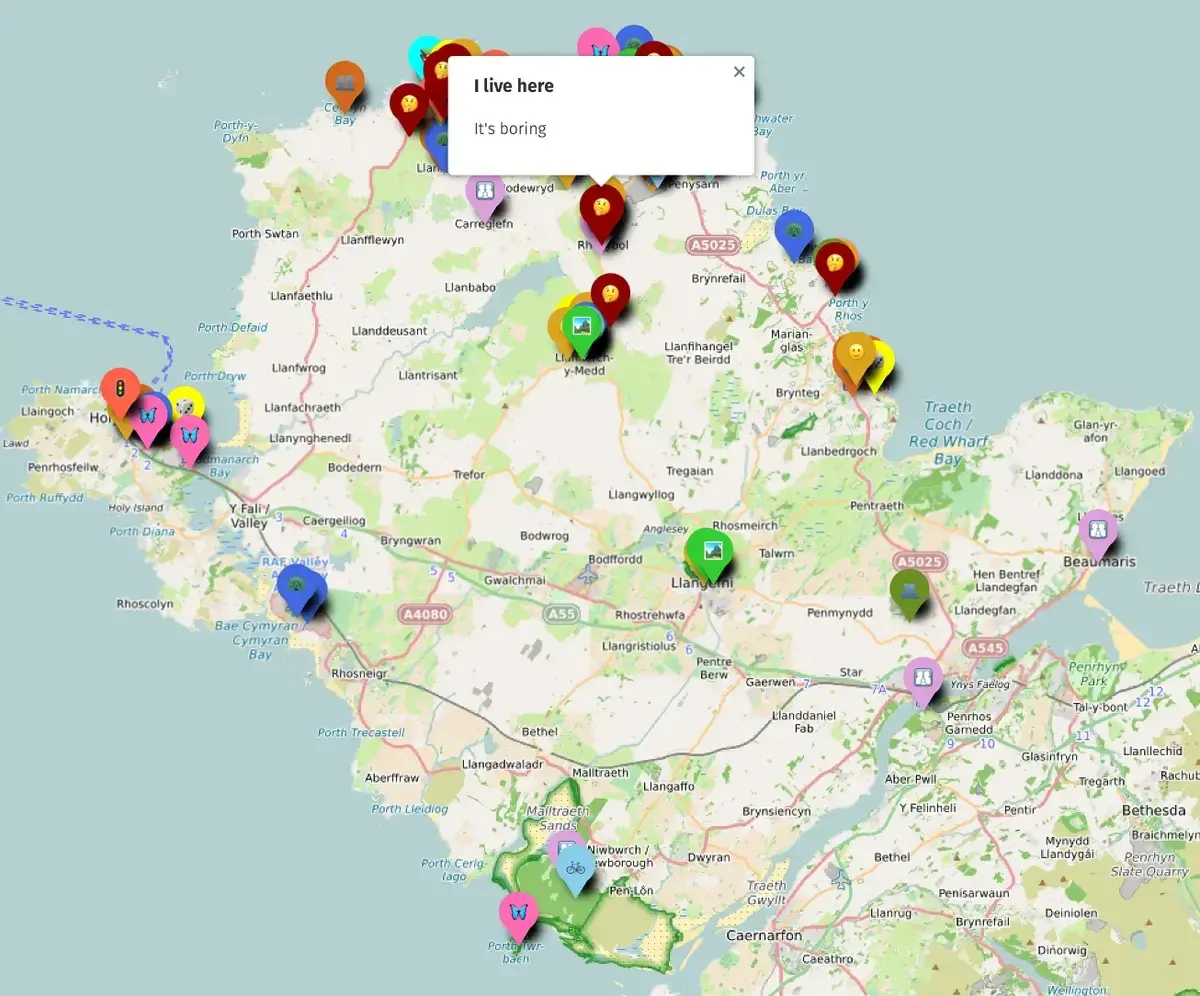Select the green picture marker at Llangefni

point(712,550)
